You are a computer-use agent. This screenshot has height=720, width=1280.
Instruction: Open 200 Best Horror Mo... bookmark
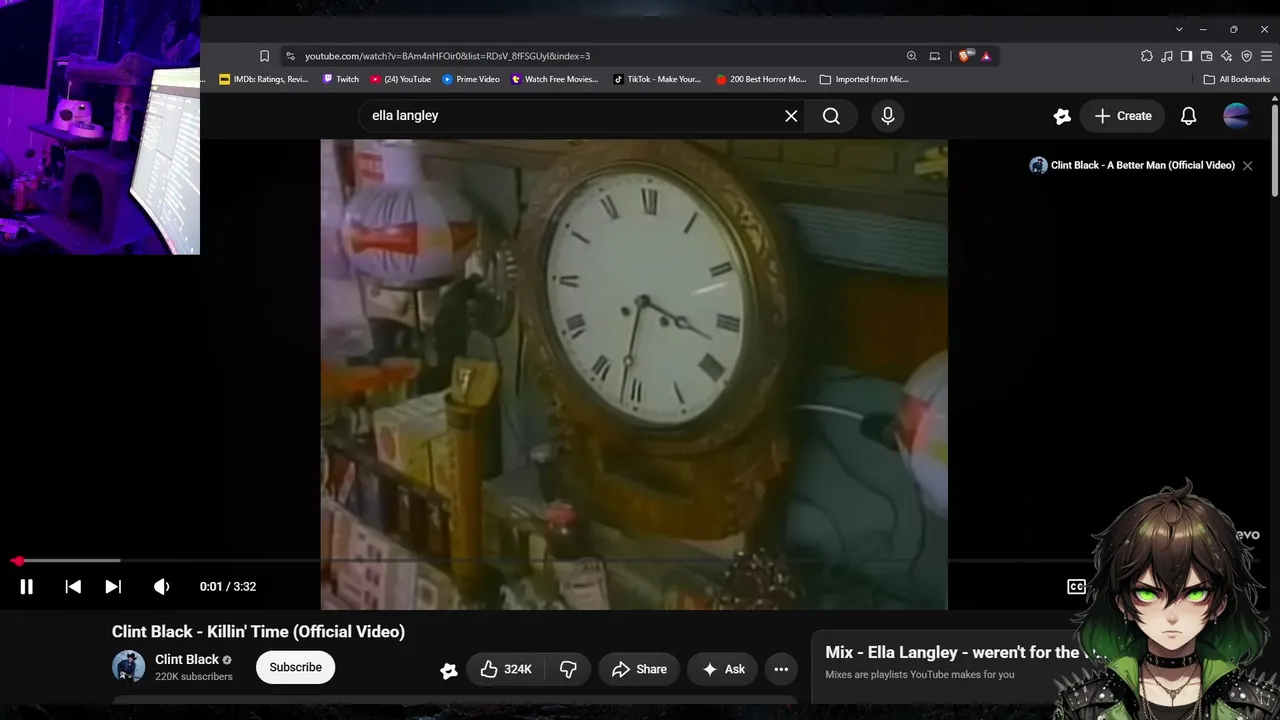pos(761,79)
